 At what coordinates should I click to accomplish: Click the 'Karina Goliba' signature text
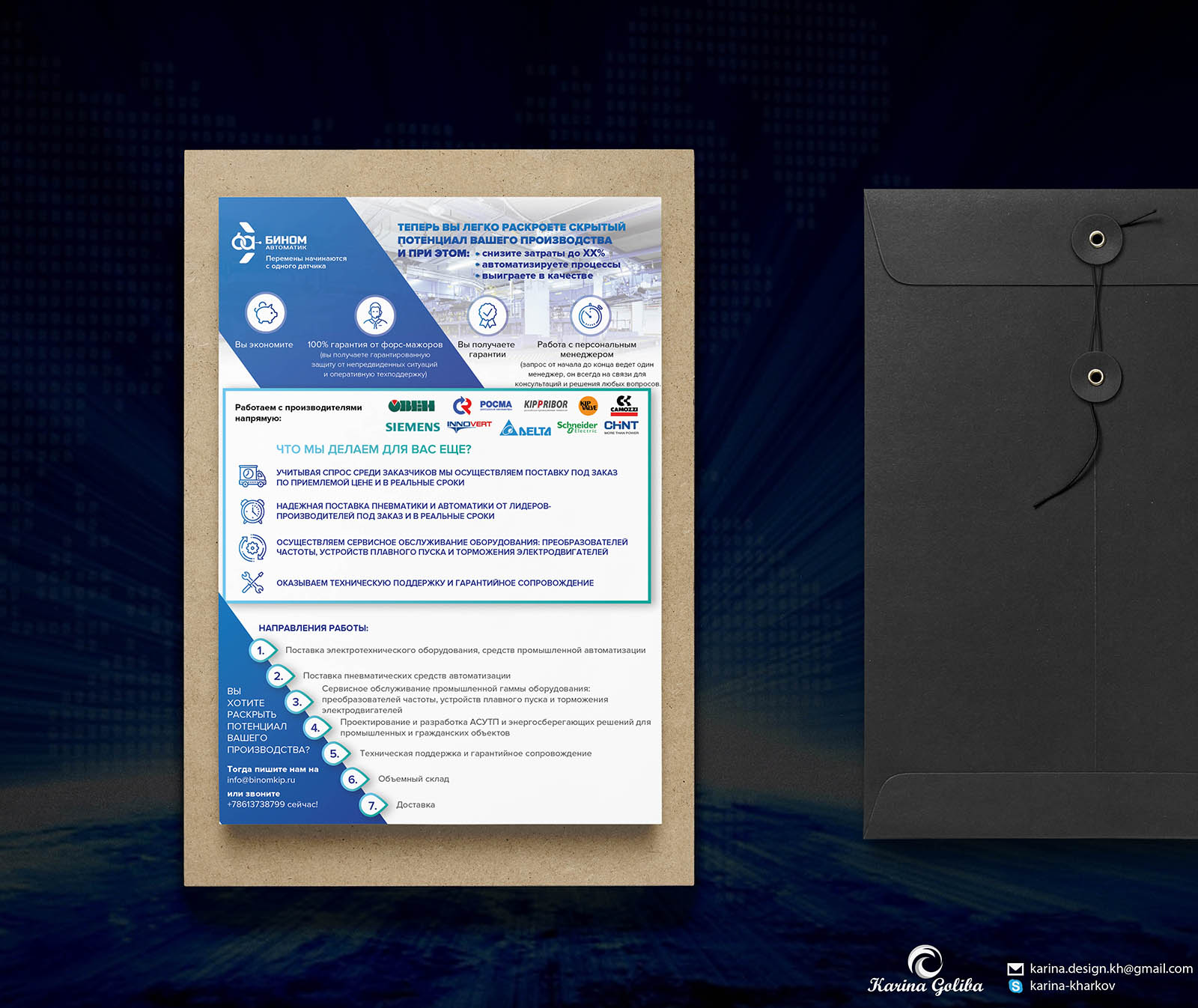coord(925,986)
